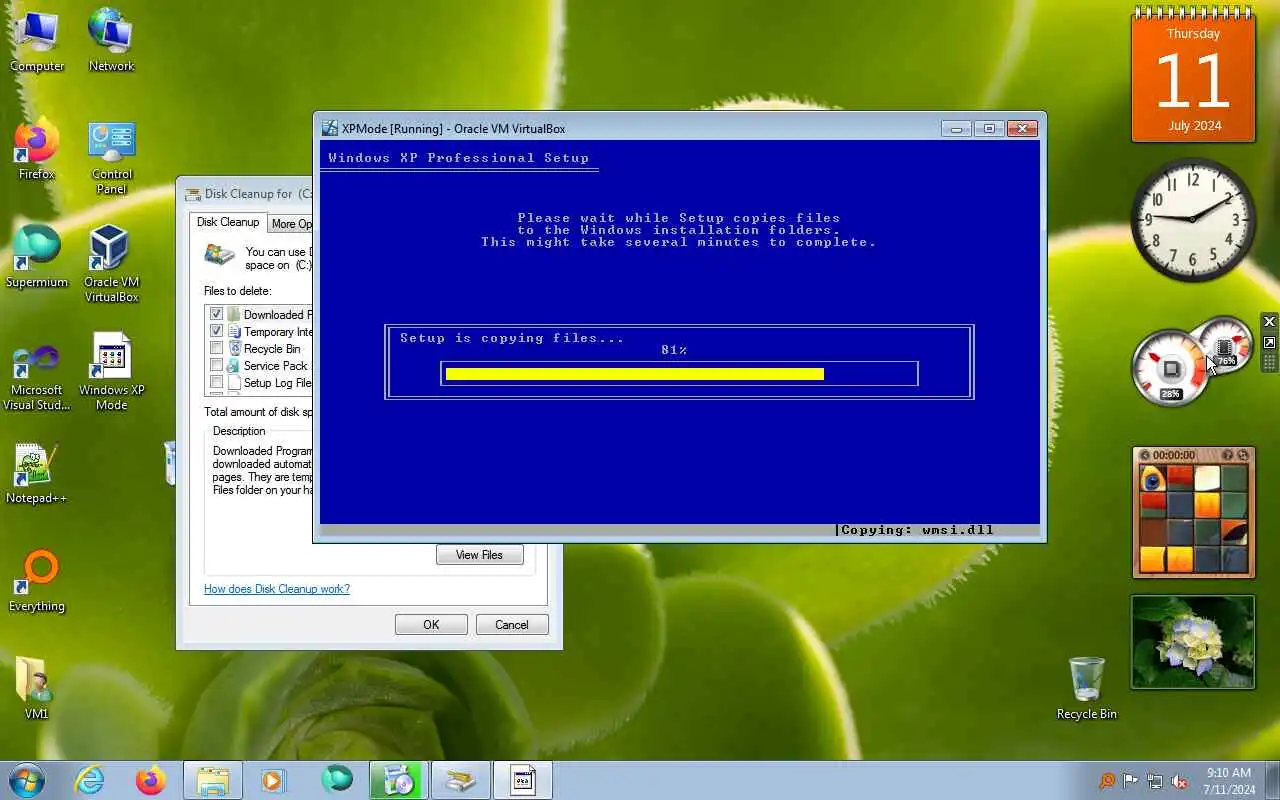Click the flower slideshow gadget picture

pos(1193,643)
